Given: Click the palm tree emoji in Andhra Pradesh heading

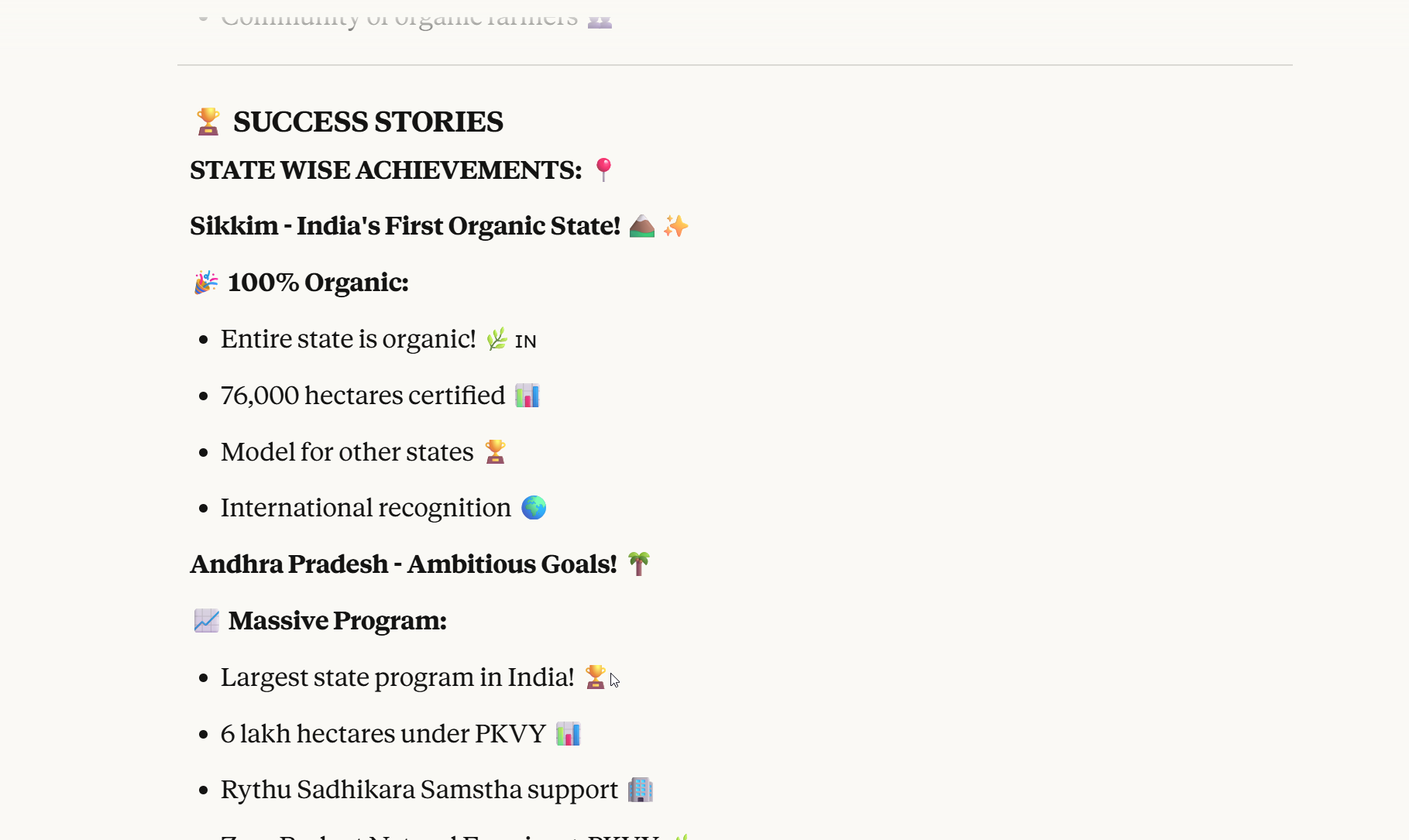Looking at the screenshot, I should 638,564.
